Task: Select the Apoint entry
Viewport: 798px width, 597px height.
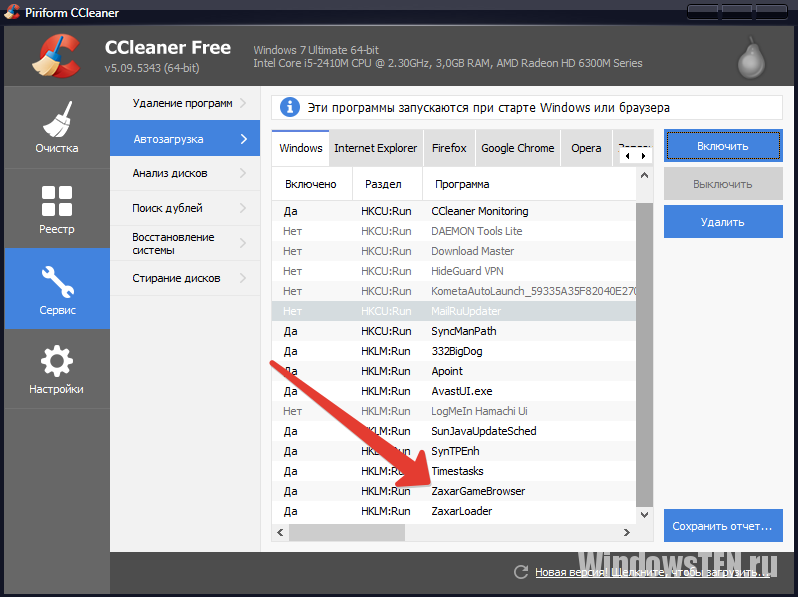Action: [x=454, y=371]
